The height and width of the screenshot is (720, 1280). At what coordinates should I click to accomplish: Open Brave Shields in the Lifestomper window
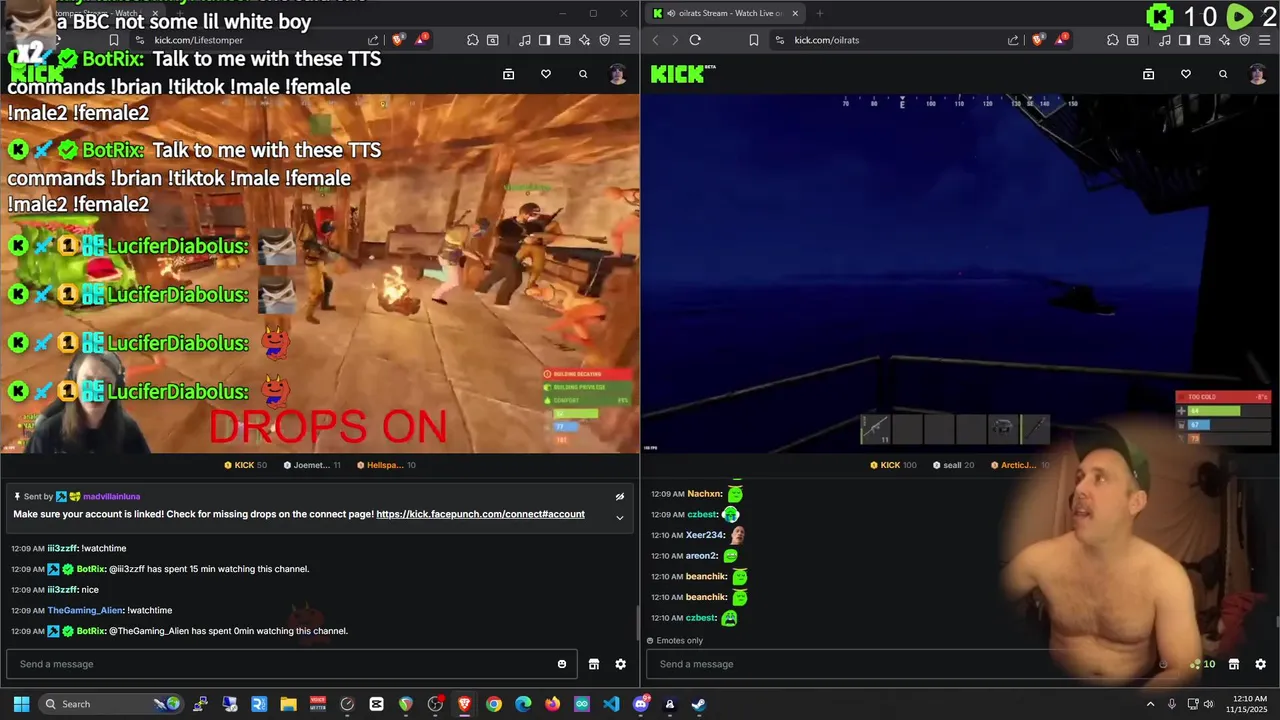pos(398,40)
